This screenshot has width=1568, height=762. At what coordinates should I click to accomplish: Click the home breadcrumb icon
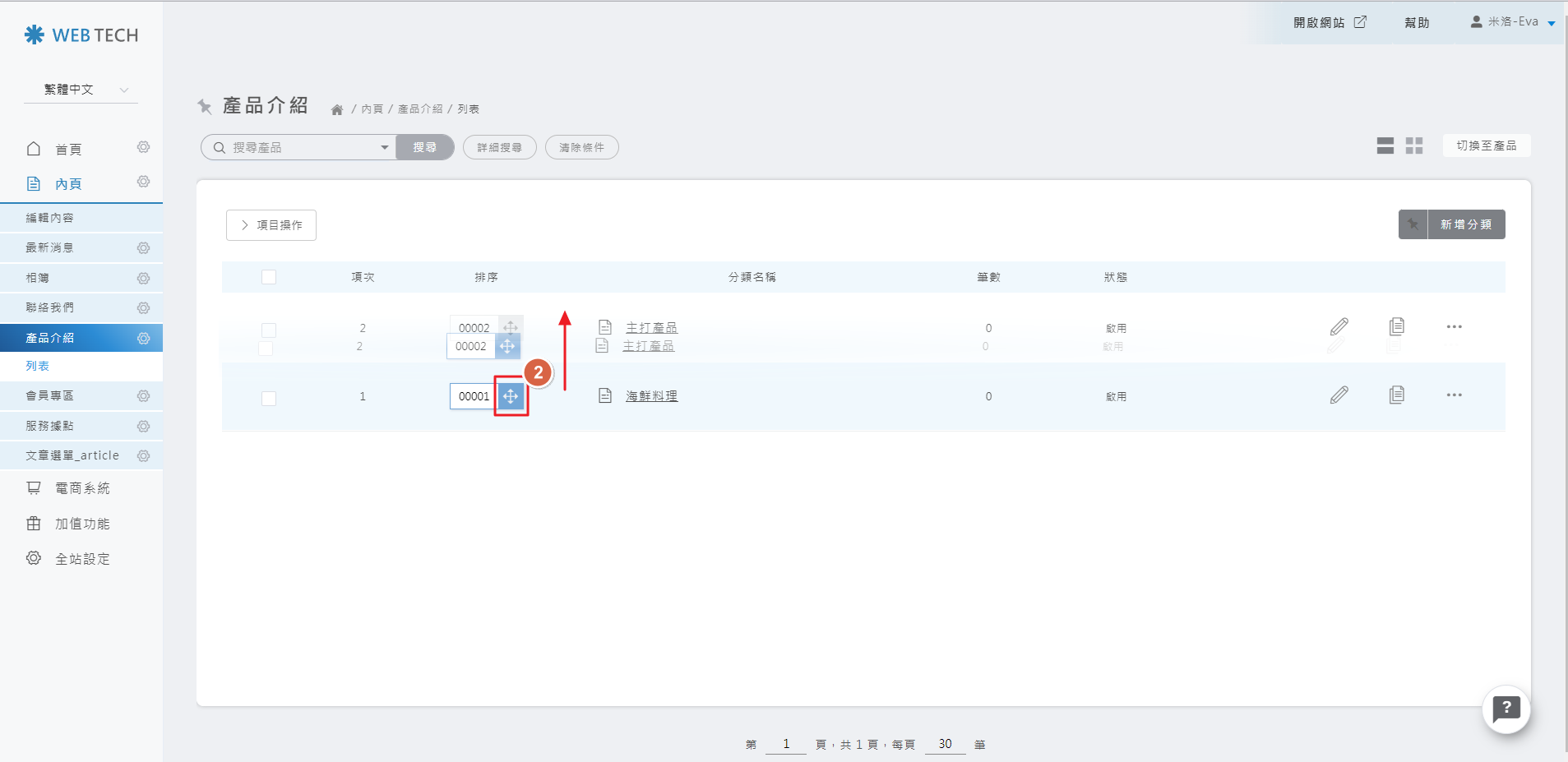(337, 109)
